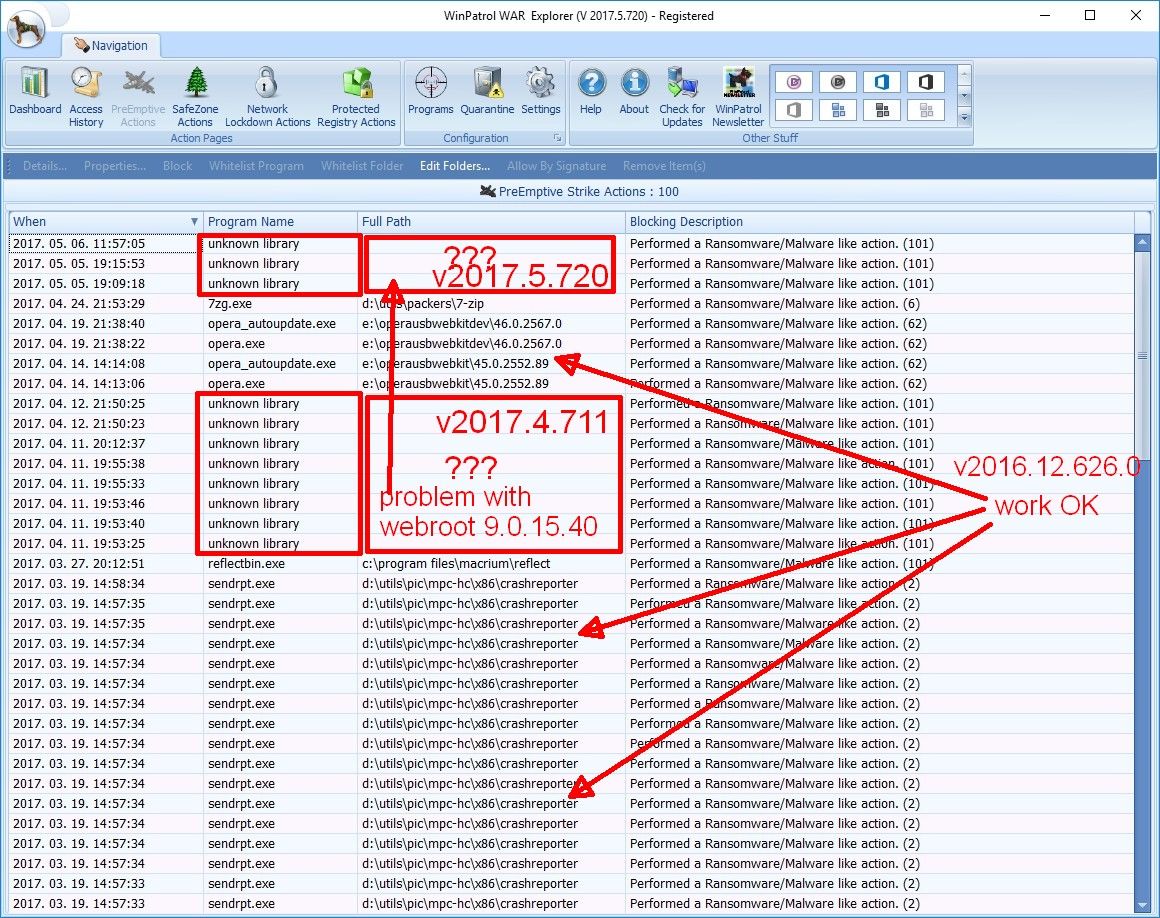Open Access History page
The height and width of the screenshot is (918, 1160).
click(86, 97)
